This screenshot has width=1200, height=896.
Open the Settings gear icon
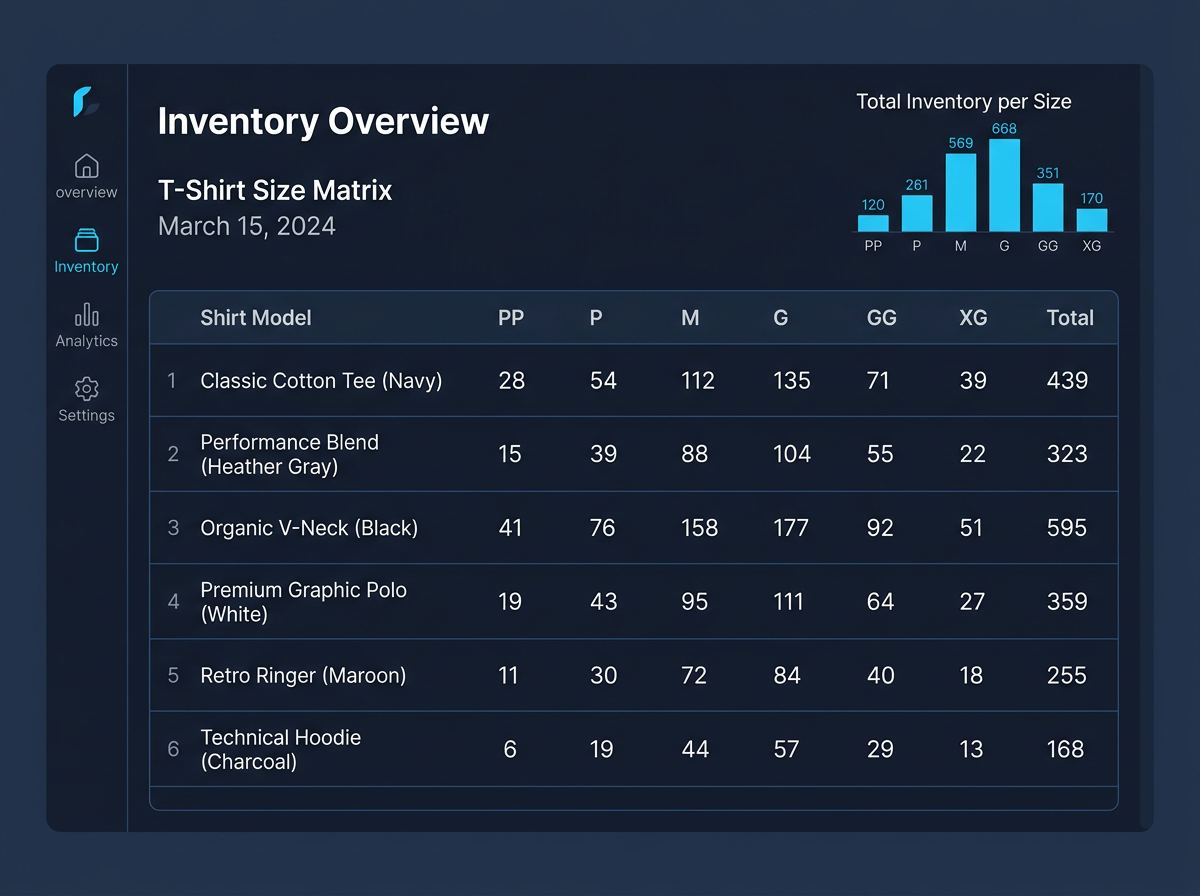[x=87, y=389]
